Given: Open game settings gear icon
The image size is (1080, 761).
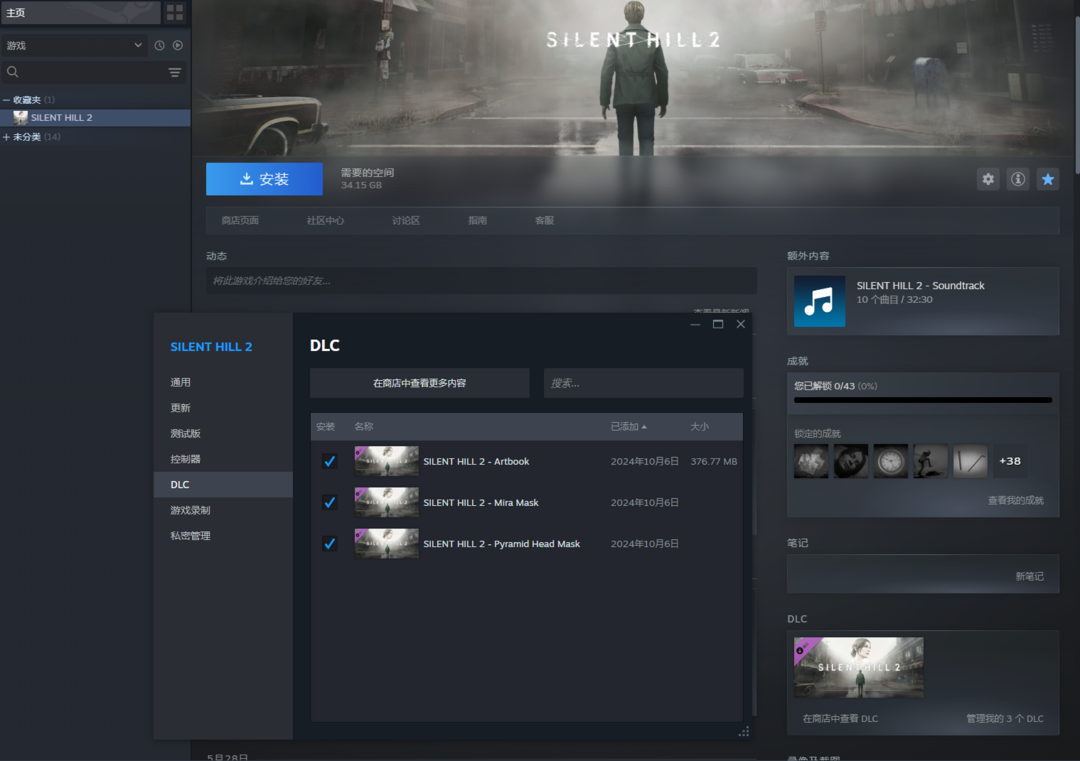Looking at the screenshot, I should point(988,179).
